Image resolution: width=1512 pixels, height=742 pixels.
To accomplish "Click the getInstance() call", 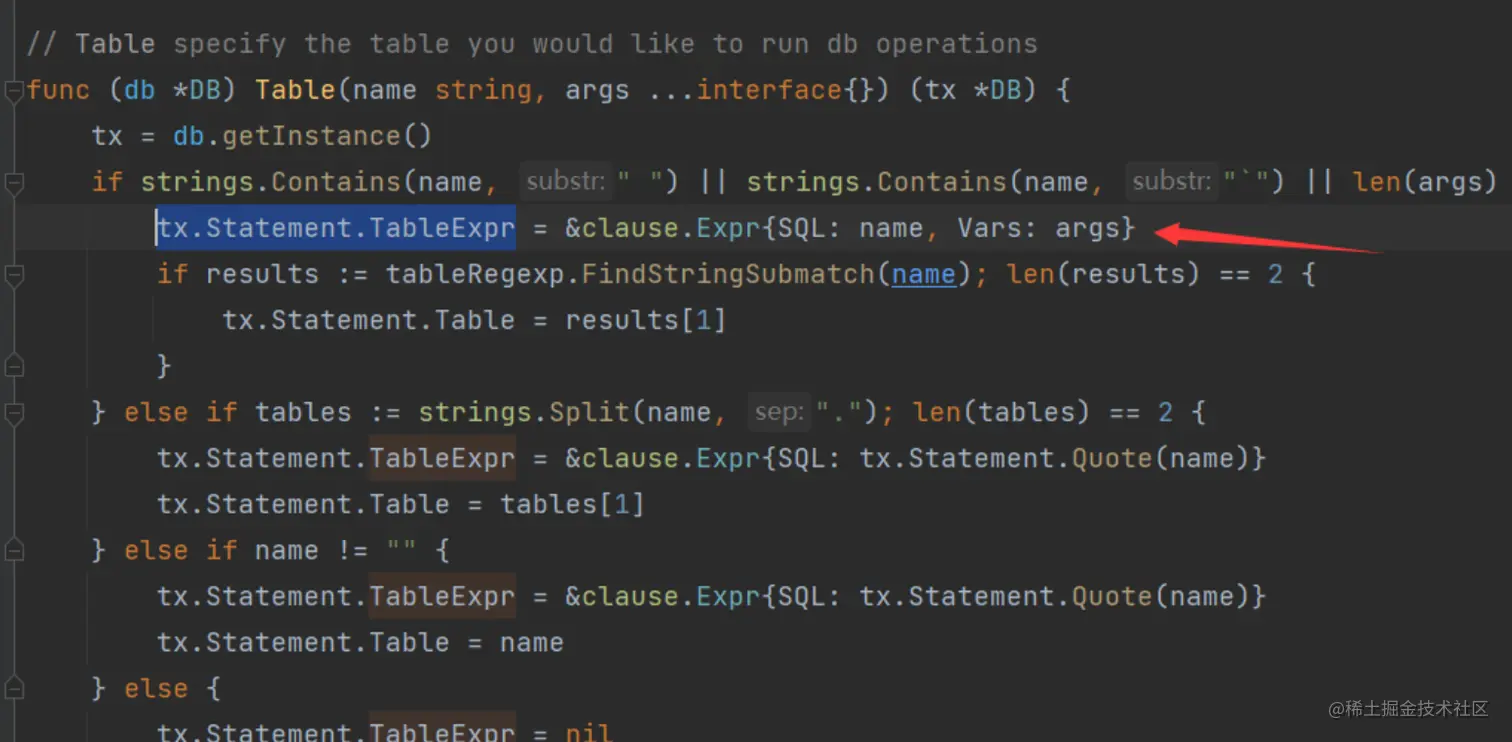I will coord(327,136).
